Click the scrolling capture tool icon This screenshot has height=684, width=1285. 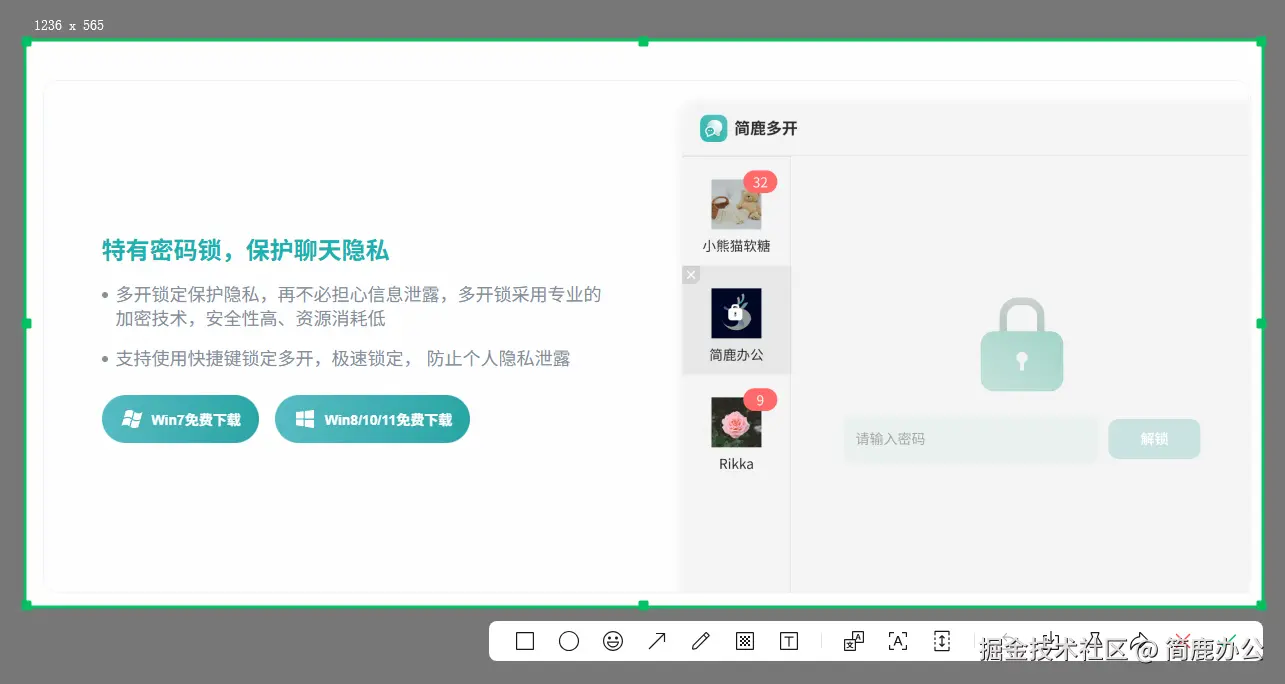(941, 641)
